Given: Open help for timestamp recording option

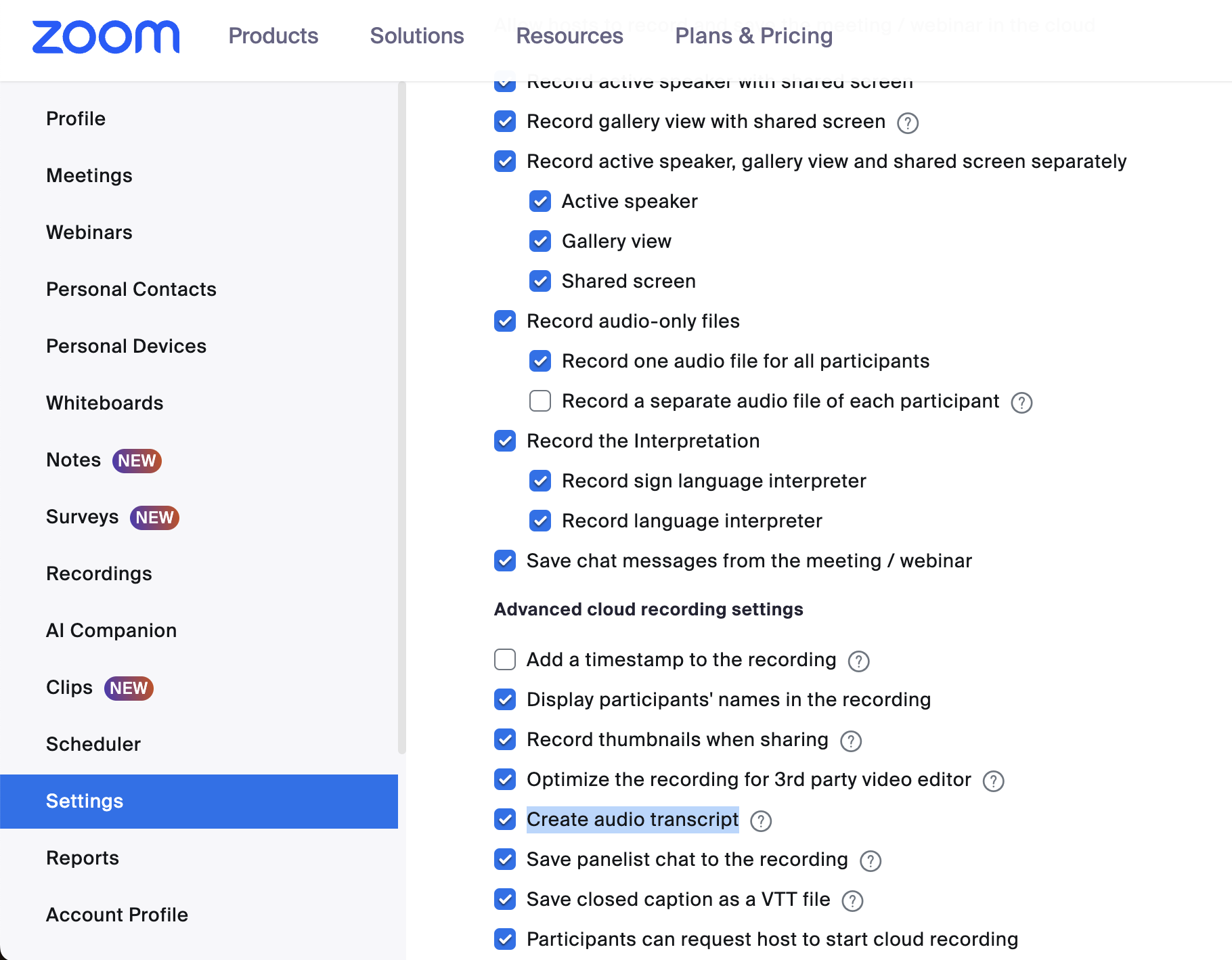Looking at the screenshot, I should tap(858, 661).
